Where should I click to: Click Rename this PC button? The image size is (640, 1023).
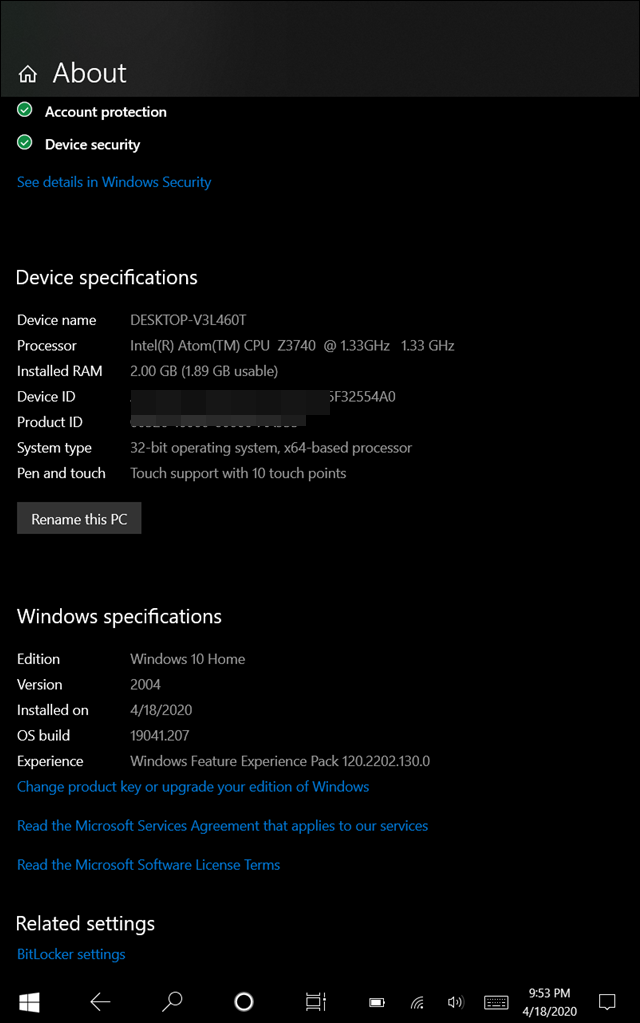tap(79, 519)
